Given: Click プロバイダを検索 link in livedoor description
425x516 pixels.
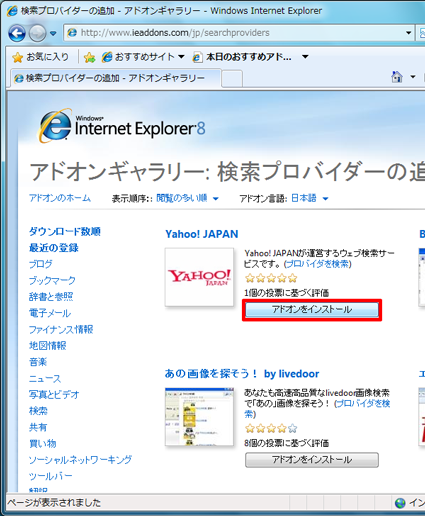Looking at the screenshot, I should pyautogui.click(x=362, y=403).
